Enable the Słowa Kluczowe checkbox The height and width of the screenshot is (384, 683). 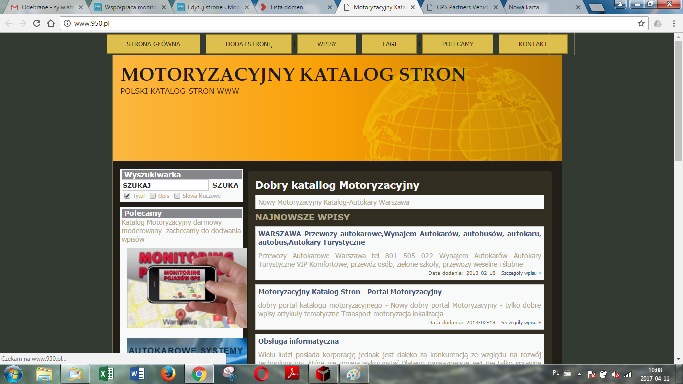[x=177, y=196]
